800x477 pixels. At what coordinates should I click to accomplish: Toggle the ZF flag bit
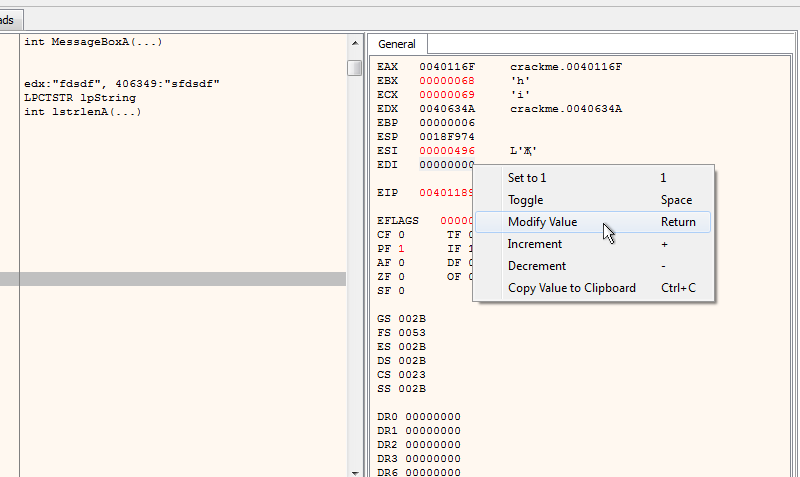(401, 277)
